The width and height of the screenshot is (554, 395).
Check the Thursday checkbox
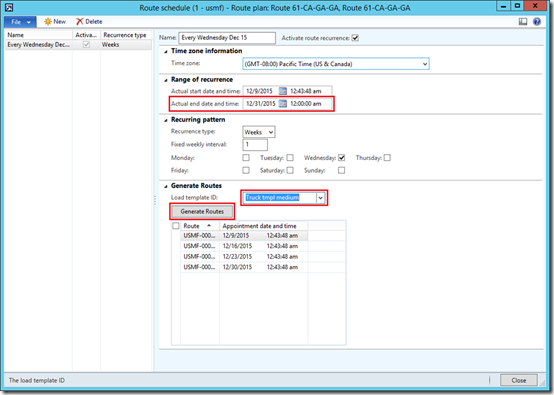point(387,158)
